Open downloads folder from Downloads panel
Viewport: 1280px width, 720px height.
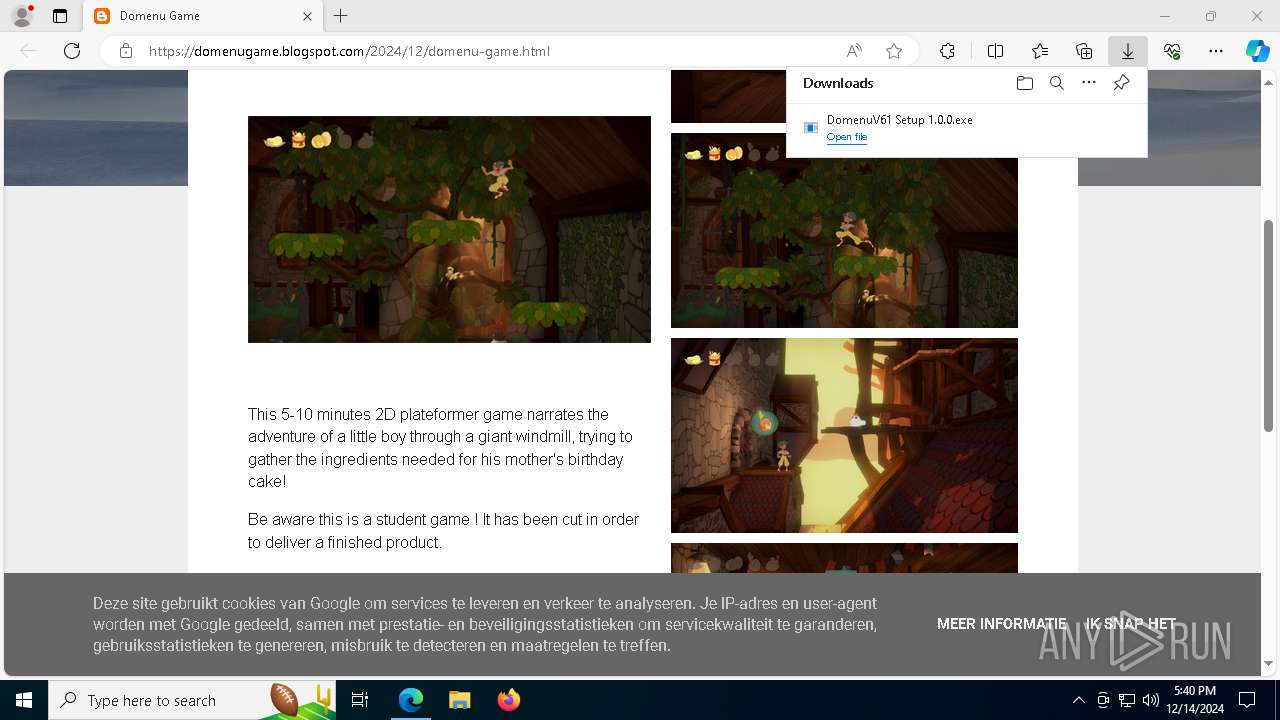(x=1024, y=83)
